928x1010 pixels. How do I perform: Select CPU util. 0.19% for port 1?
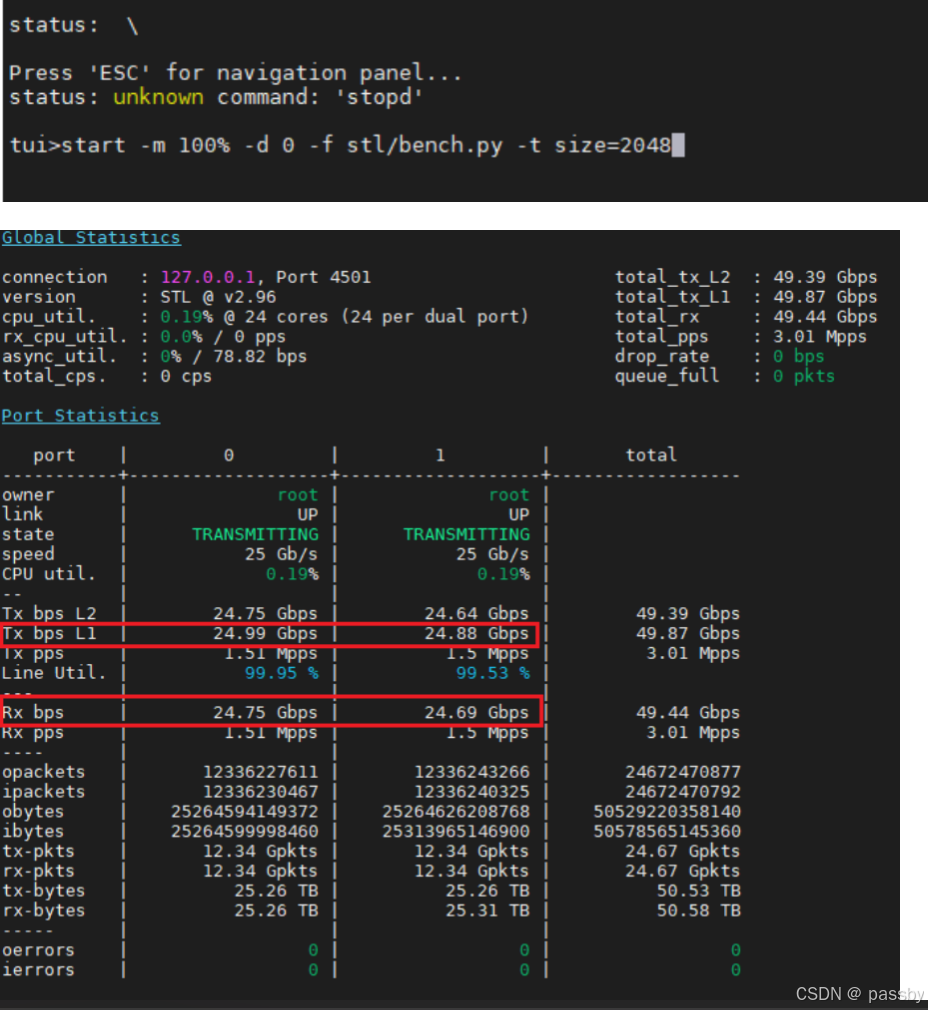click(x=504, y=574)
